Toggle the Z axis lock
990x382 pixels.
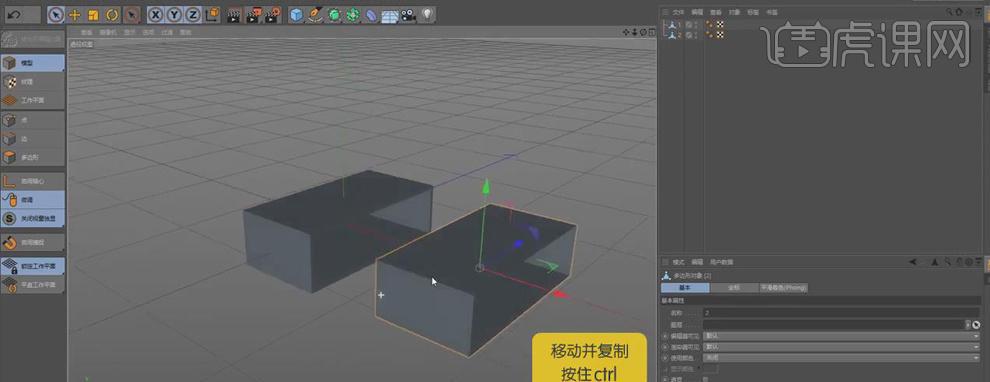(193, 14)
